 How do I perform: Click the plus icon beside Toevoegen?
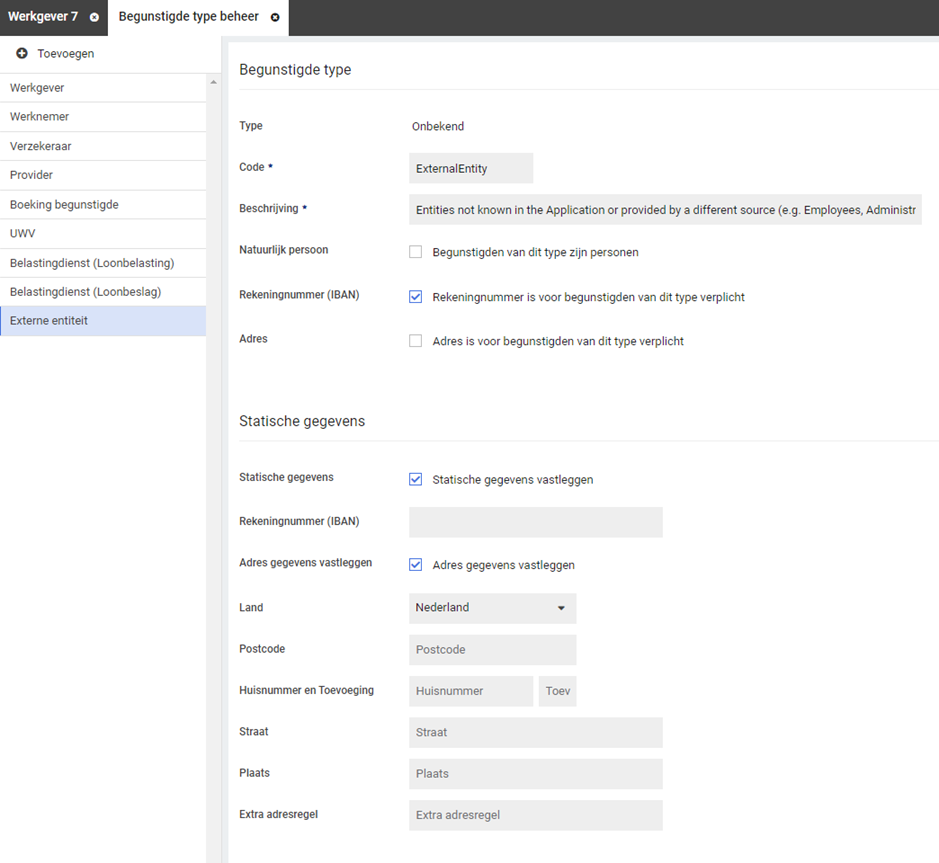click(x=22, y=53)
